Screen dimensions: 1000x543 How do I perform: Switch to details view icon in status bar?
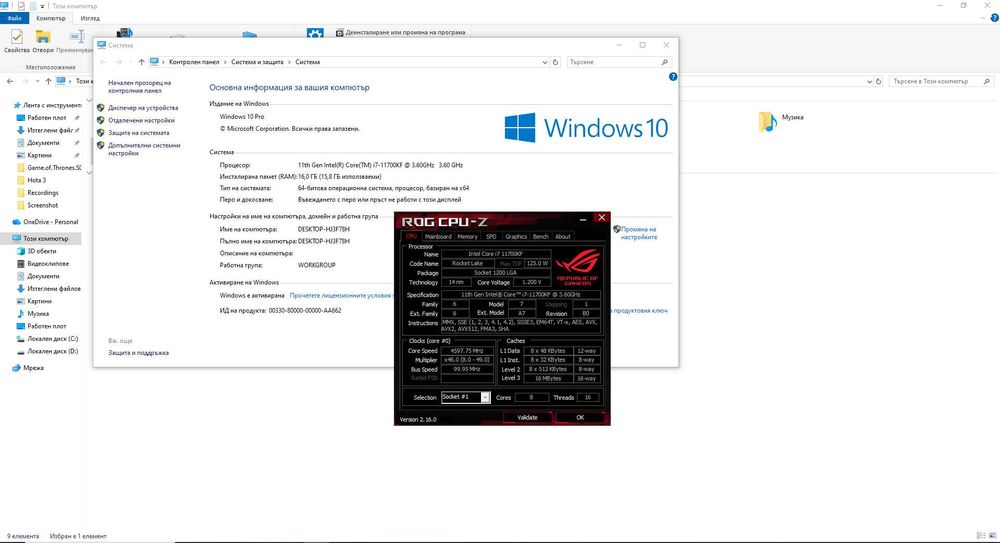tap(981, 536)
